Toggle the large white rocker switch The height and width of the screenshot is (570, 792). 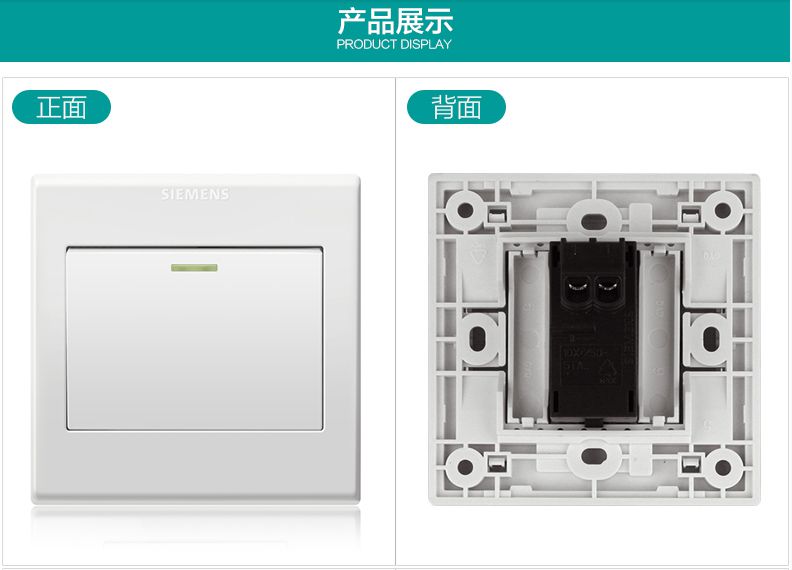pyautogui.click(x=194, y=339)
